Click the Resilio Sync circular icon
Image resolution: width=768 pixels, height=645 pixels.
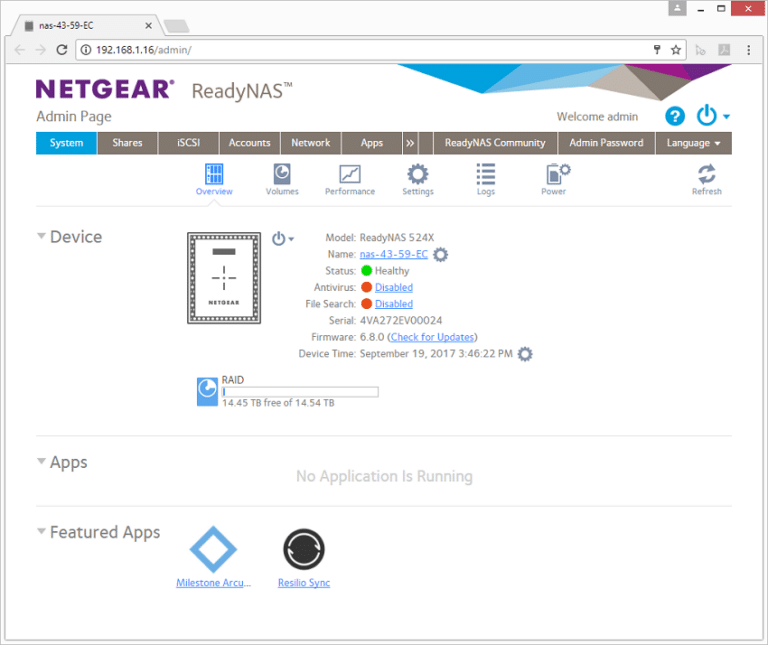pos(304,549)
